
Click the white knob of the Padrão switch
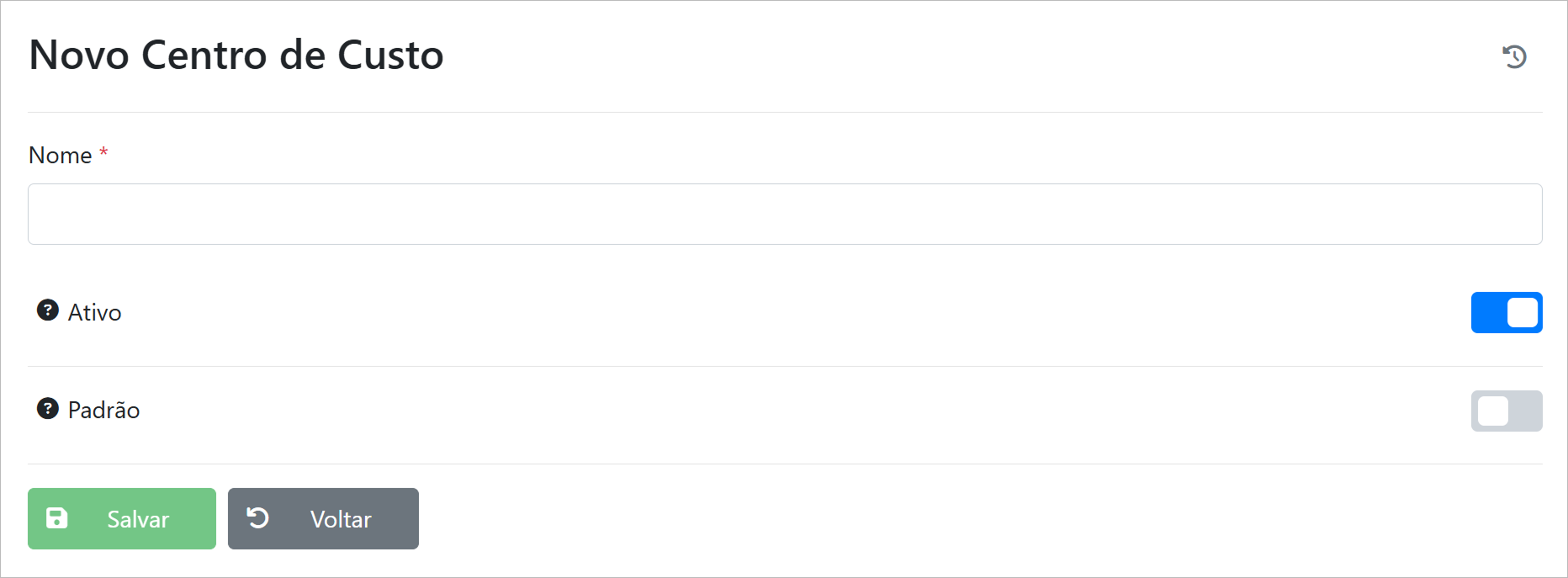1492,411
